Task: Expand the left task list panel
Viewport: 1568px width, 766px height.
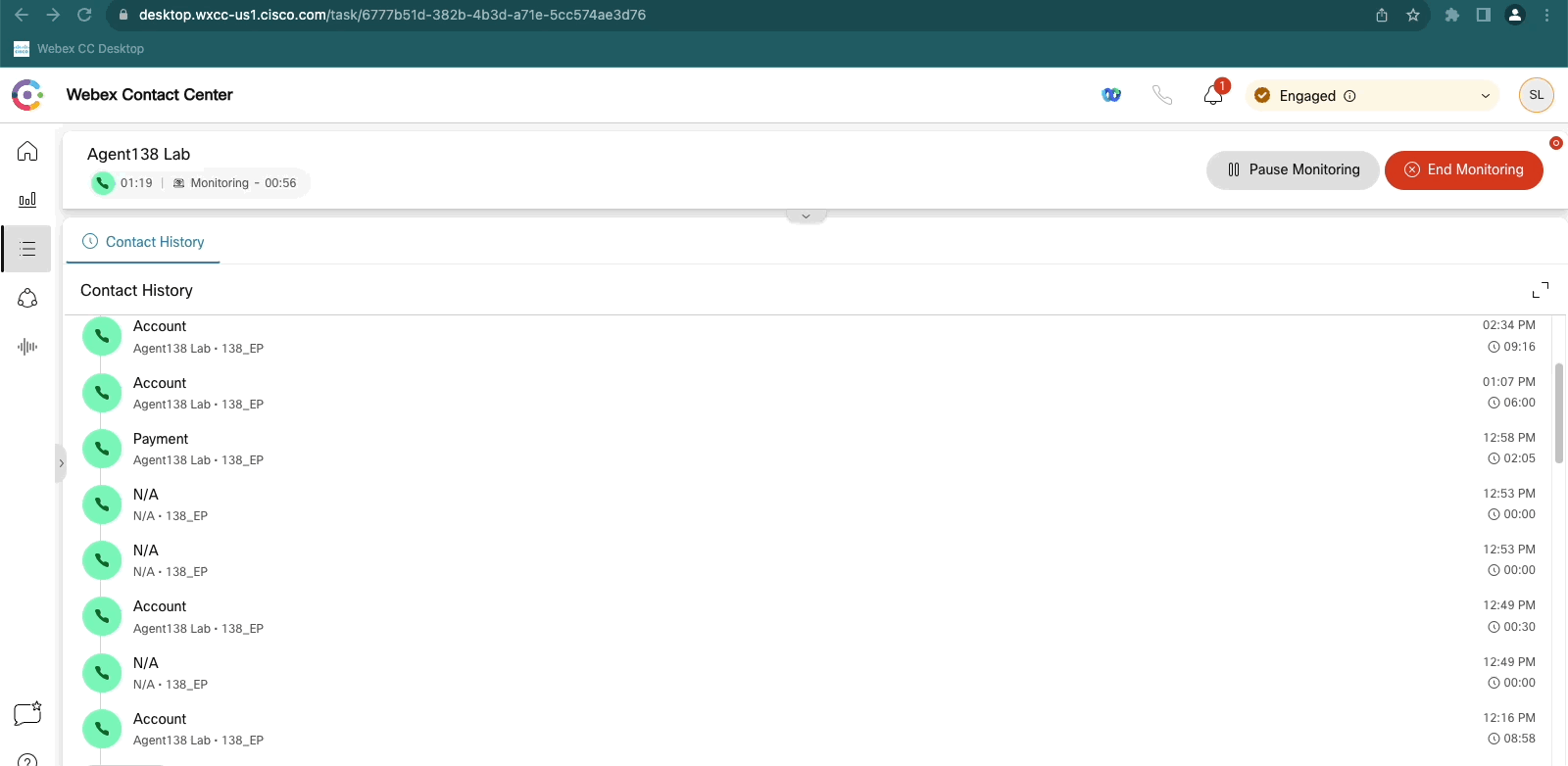Action: tap(61, 463)
